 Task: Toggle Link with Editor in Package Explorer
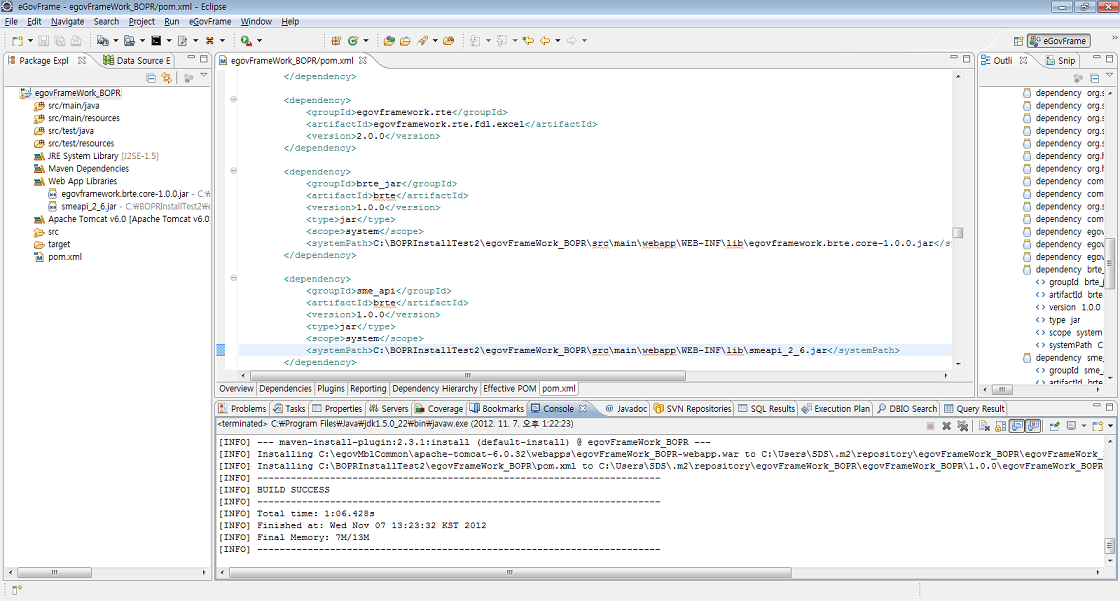pyautogui.click(x=167, y=77)
